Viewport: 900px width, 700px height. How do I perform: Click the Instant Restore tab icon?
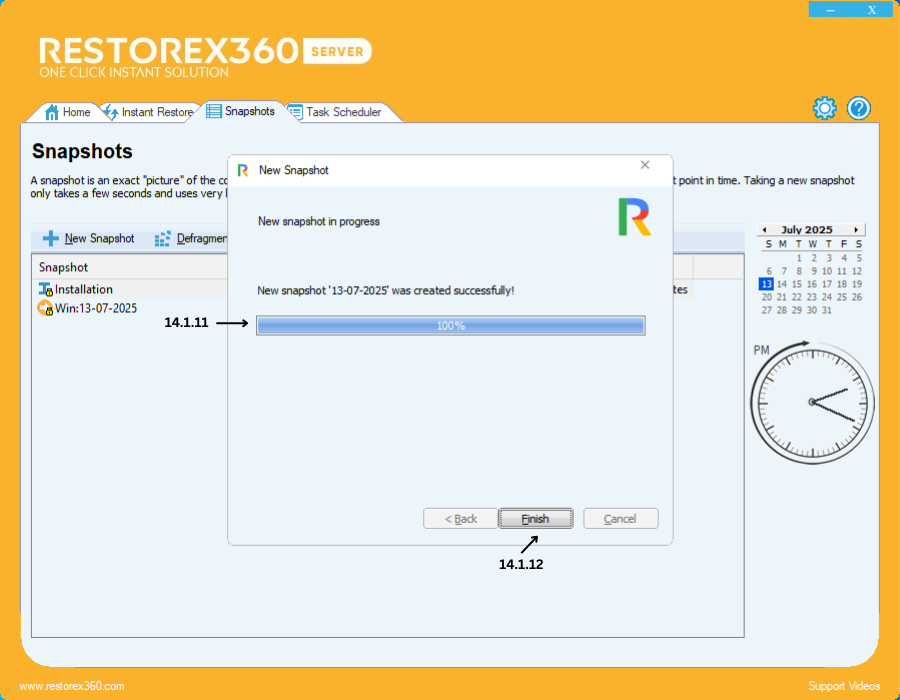click(x=111, y=112)
